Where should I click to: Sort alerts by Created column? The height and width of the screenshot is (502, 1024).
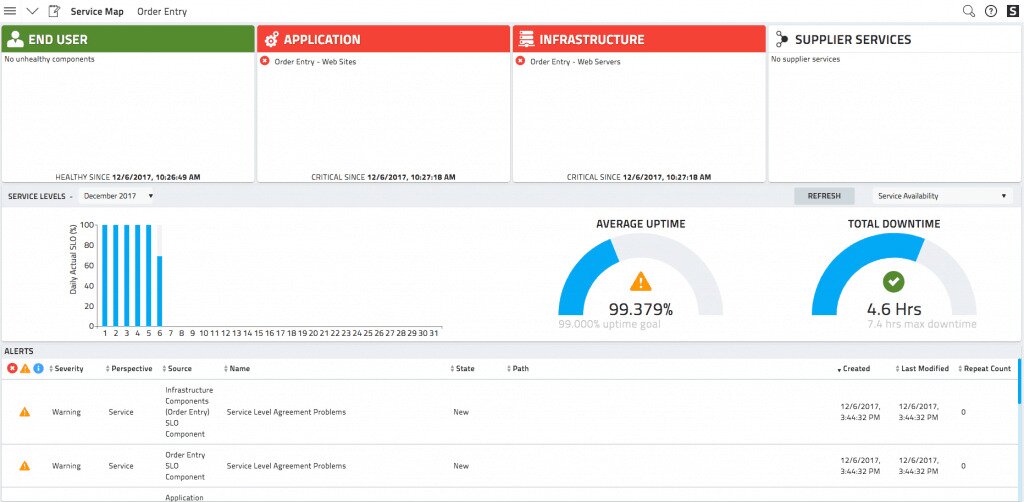click(x=854, y=369)
